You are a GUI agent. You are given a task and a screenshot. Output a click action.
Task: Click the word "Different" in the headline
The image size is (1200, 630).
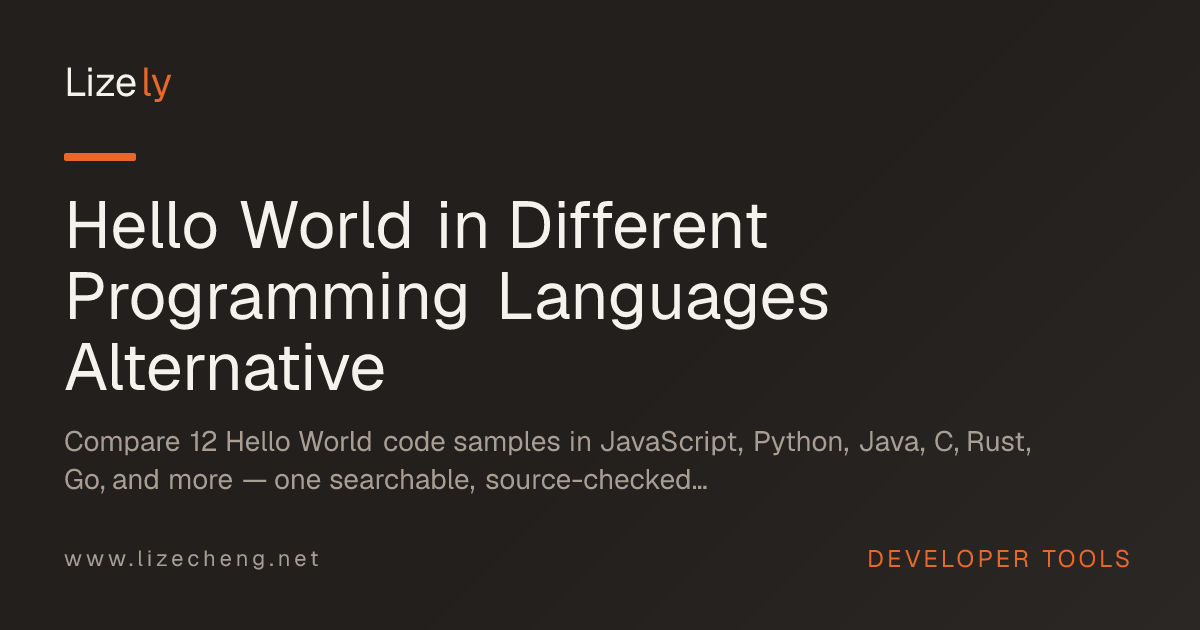pyautogui.click(x=637, y=226)
